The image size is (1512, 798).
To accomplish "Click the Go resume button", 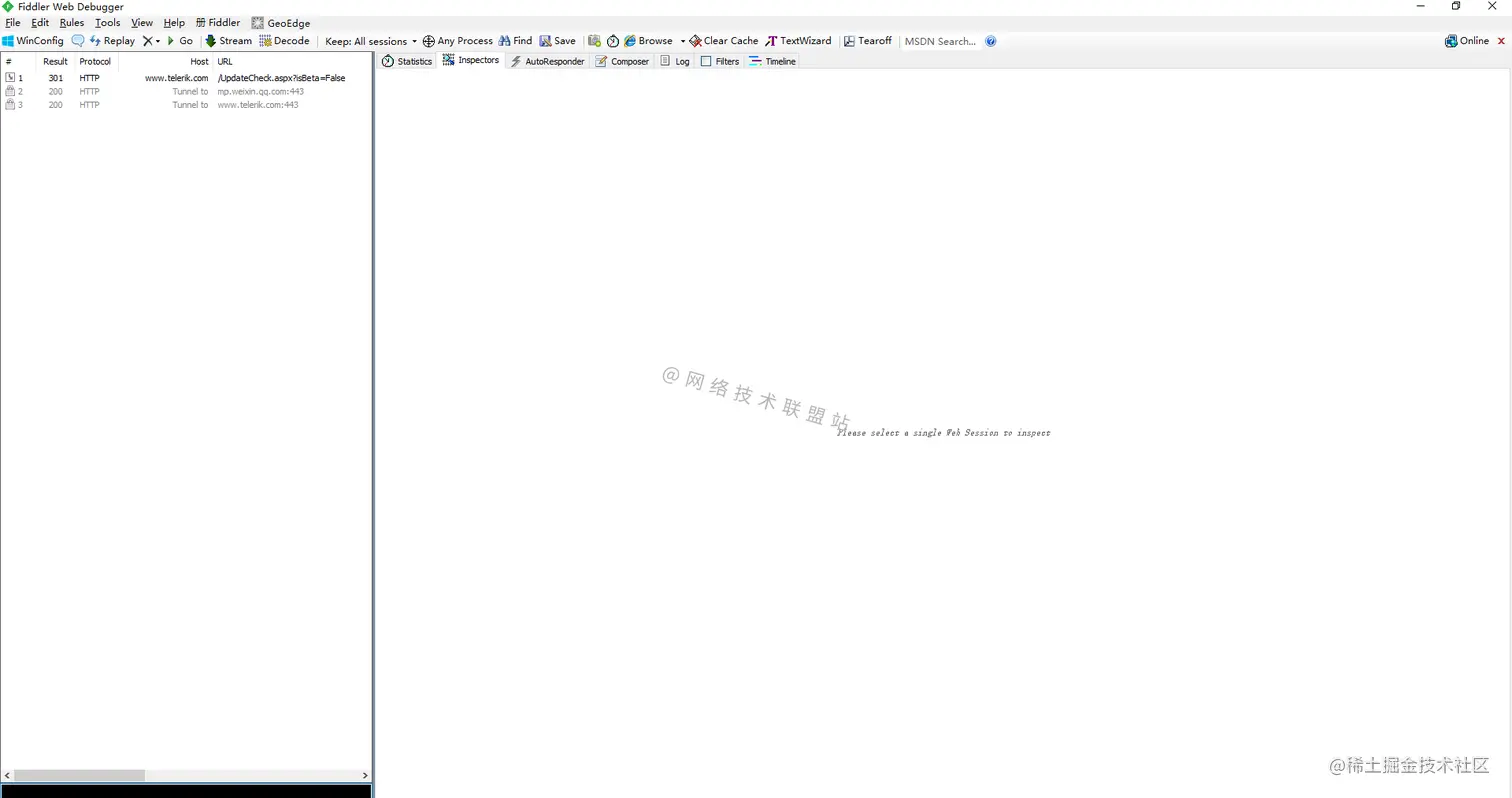I will click(x=180, y=41).
